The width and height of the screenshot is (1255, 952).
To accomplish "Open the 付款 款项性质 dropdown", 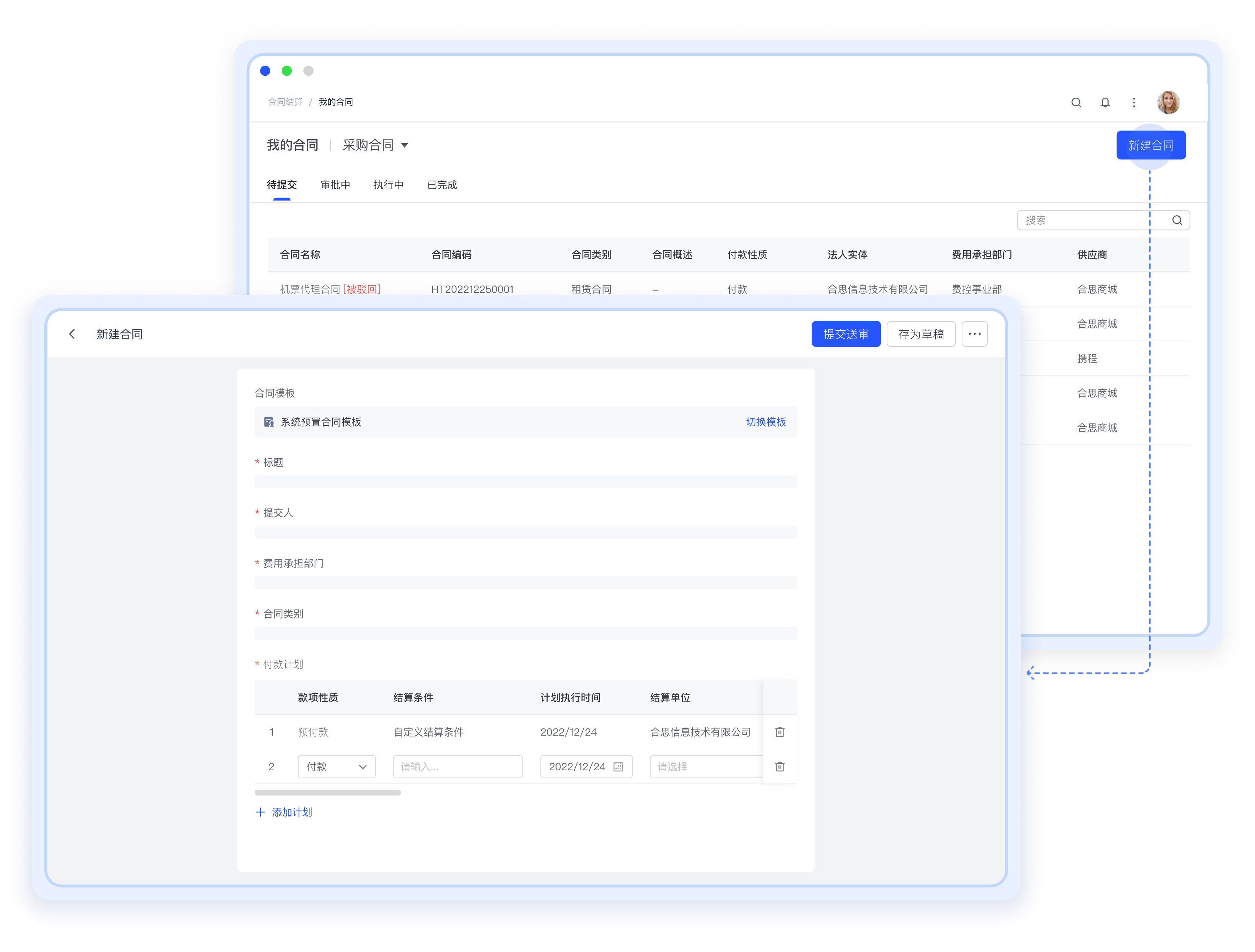I will [337, 767].
